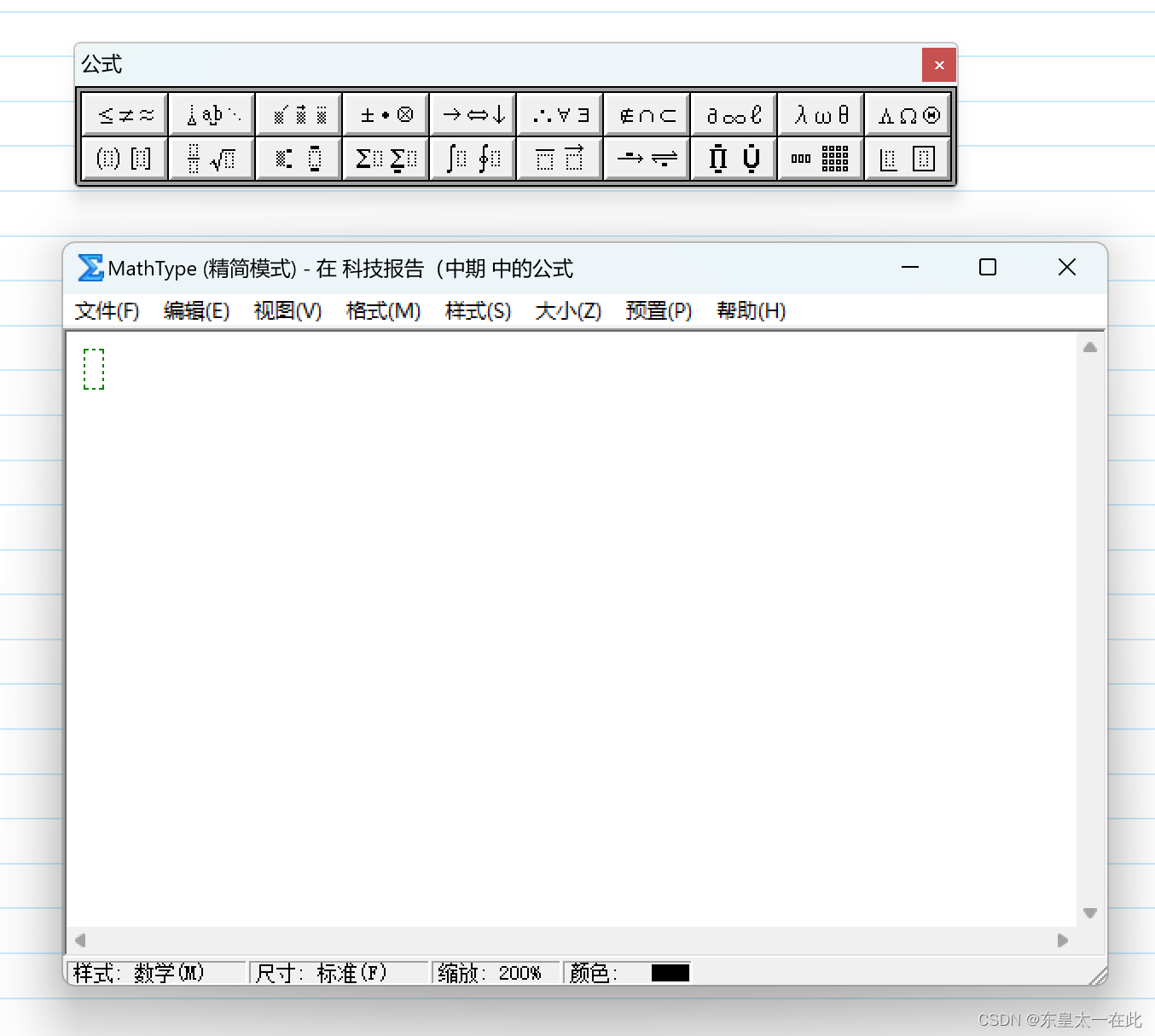This screenshot has height=1036, width=1155.
Task: Close the MathType window
Action: coord(1066,267)
